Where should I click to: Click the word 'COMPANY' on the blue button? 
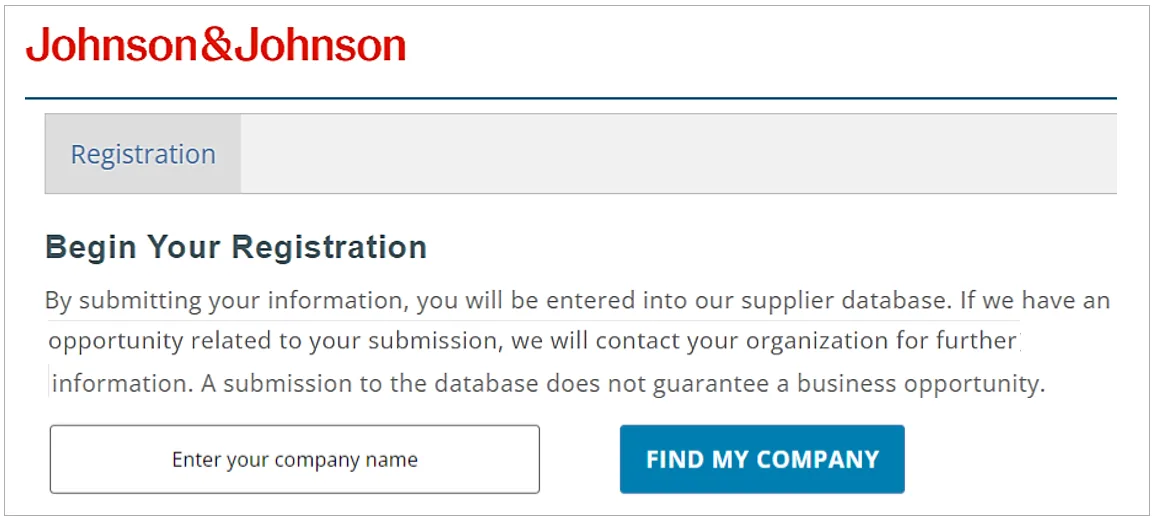click(x=818, y=459)
